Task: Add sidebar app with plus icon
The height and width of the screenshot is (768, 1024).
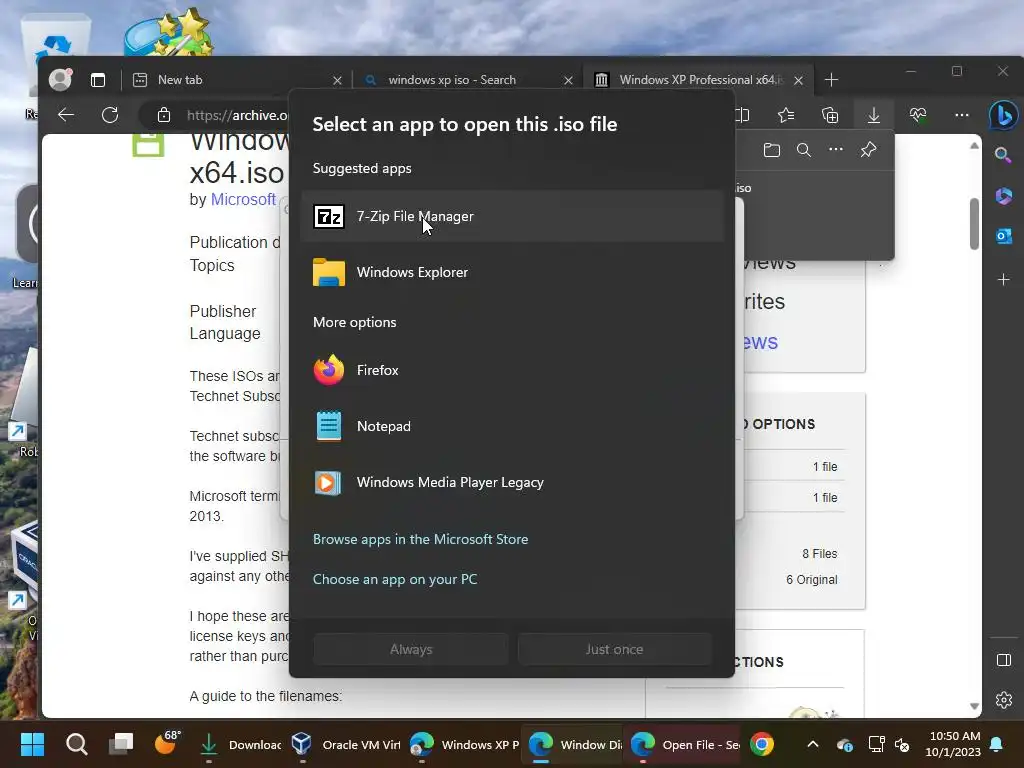Action: tap(1004, 280)
